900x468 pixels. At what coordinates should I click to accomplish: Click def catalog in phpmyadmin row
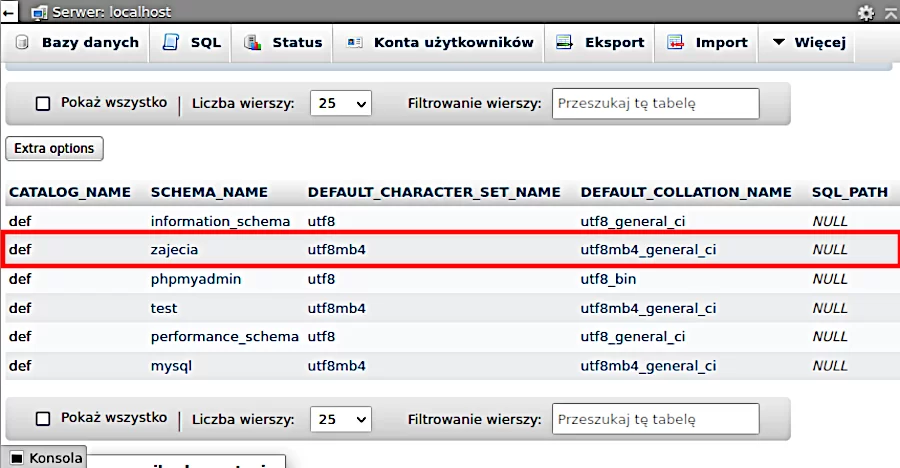pos(20,279)
